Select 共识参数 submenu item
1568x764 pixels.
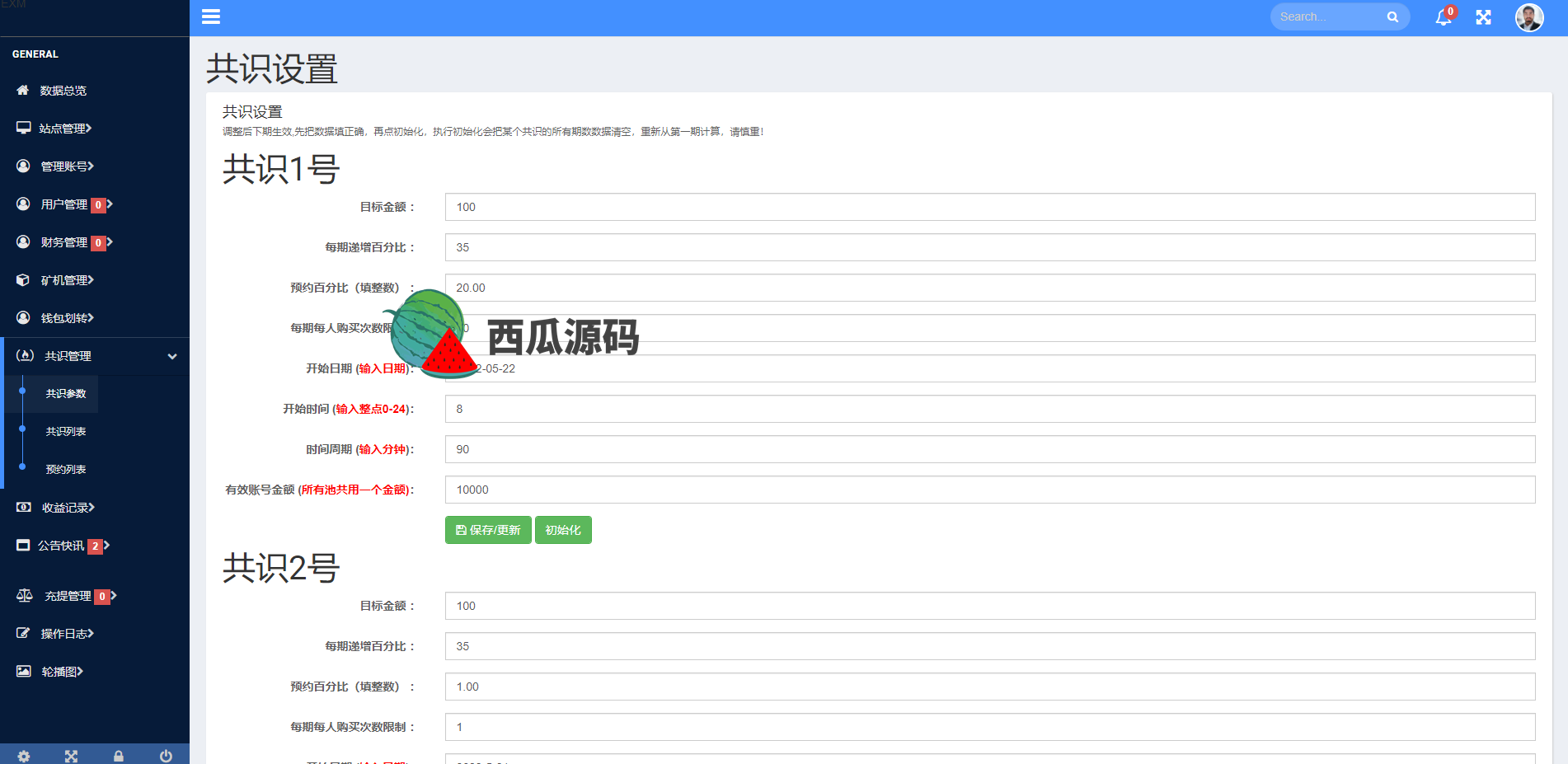66,394
